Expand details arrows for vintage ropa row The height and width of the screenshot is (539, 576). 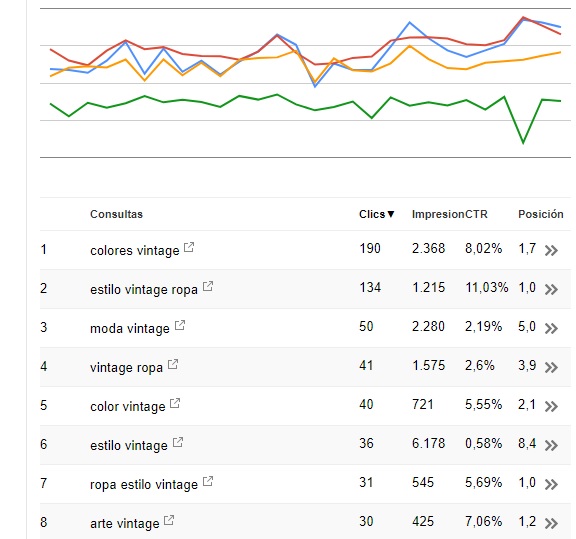pyautogui.click(x=551, y=367)
